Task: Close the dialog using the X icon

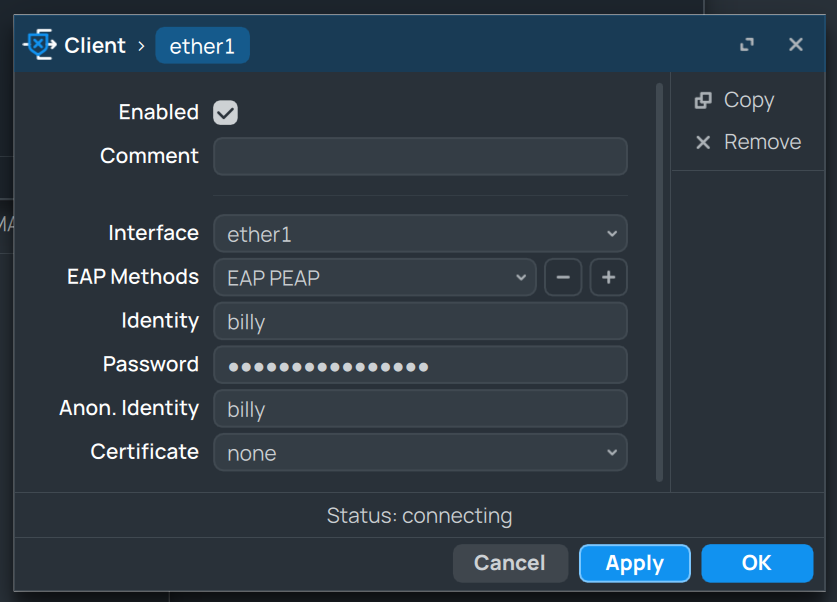Action: [796, 45]
